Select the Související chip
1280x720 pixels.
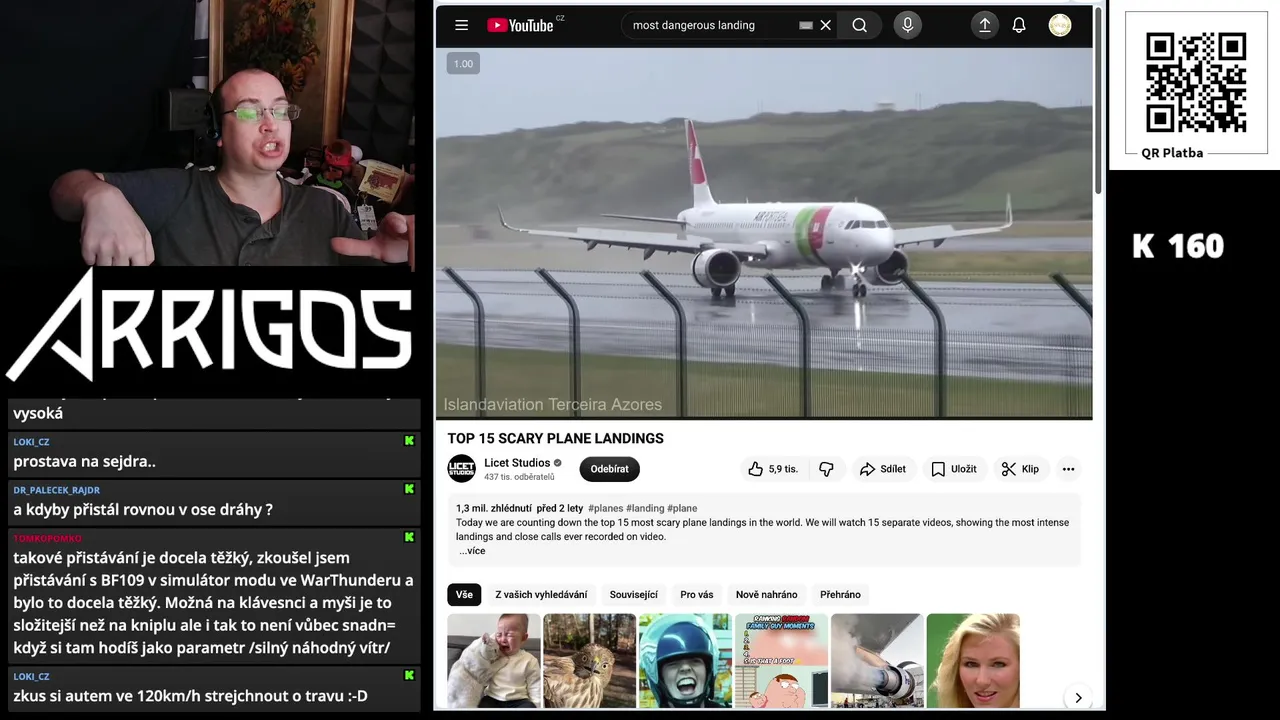coord(633,594)
